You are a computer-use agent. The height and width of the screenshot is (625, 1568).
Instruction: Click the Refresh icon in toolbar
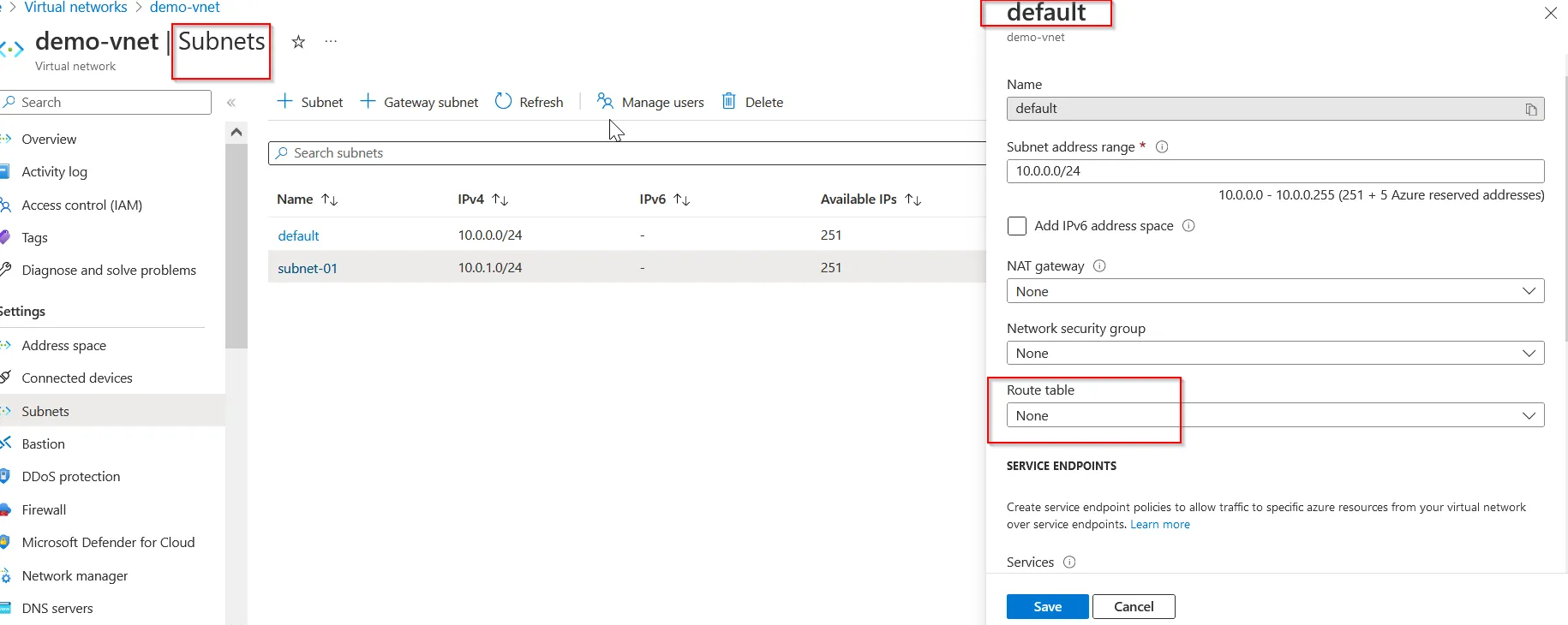coord(504,102)
